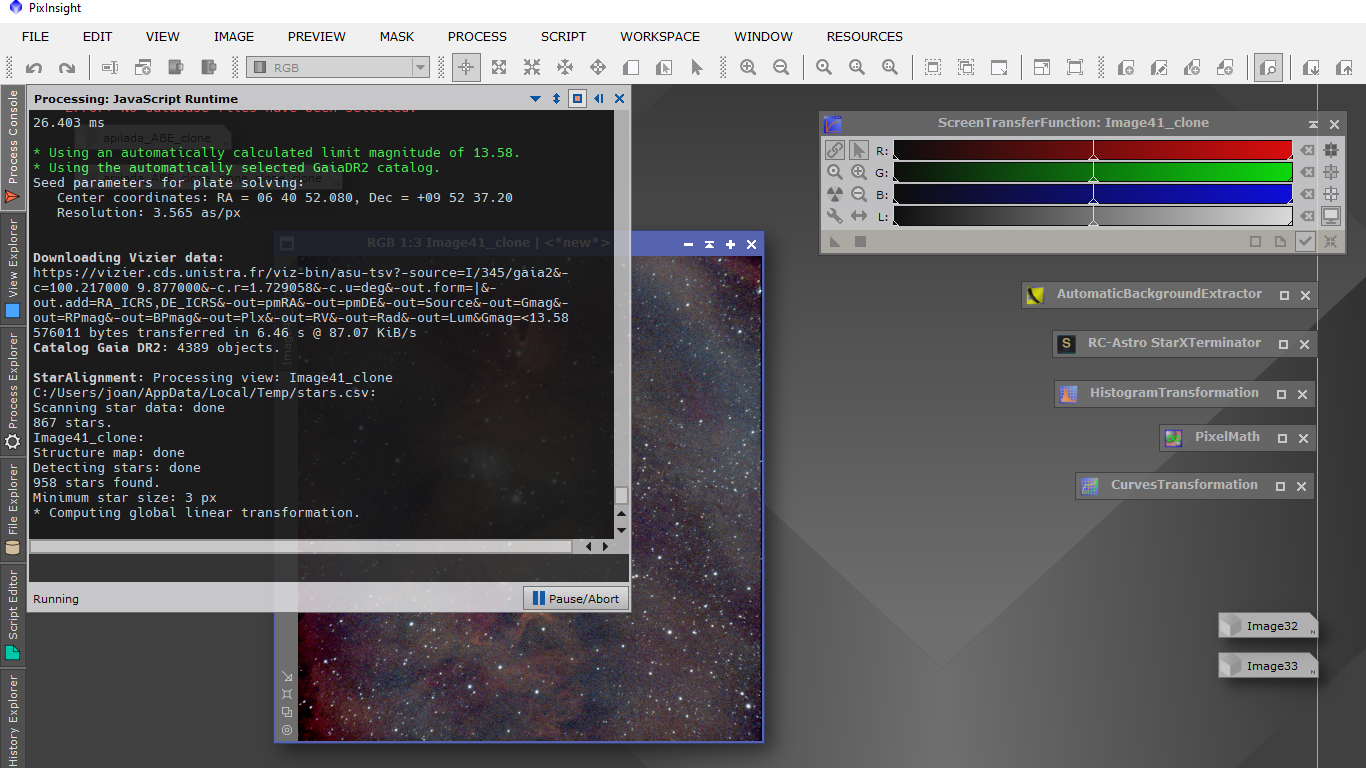This screenshot has width=1366, height=768.
Task: Open the PROCESS menu
Action: pyautogui.click(x=477, y=36)
